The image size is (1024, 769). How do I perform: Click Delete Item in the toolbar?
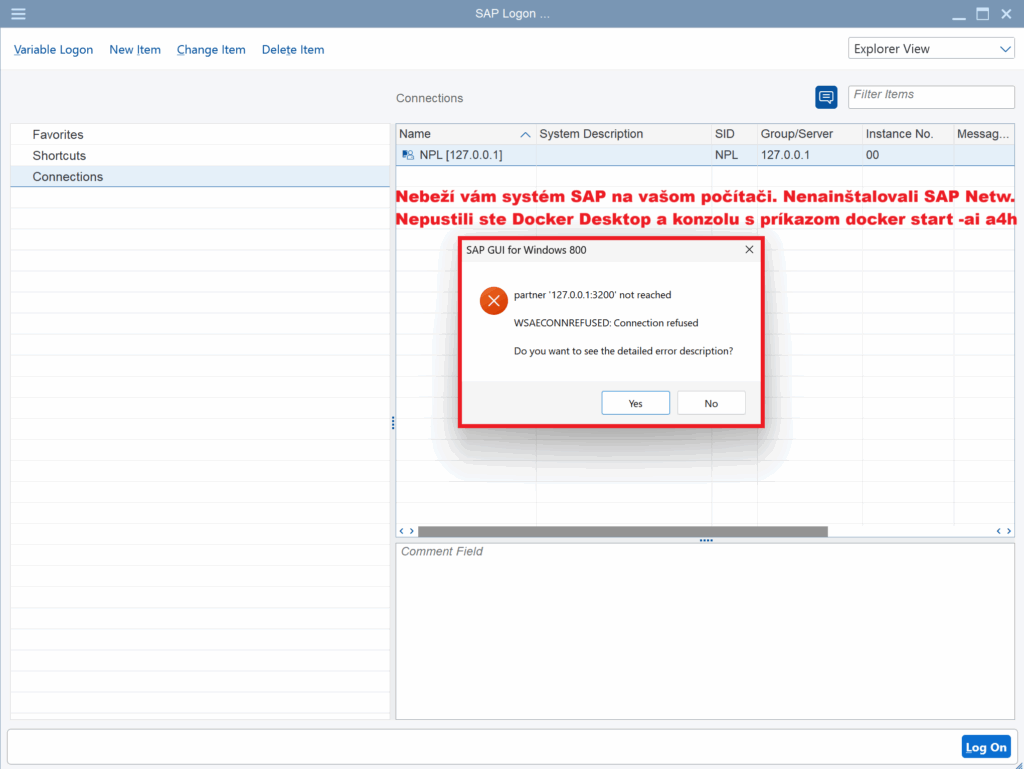(293, 50)
